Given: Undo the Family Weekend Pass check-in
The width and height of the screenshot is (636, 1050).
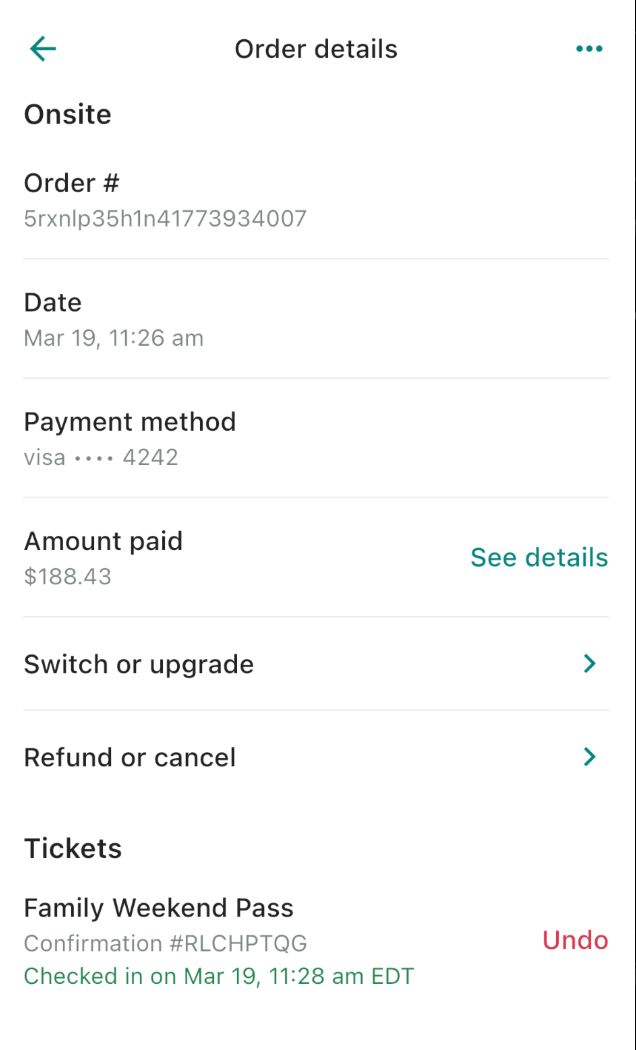Looking at the screenshot, I should click(x=575, y=940).
